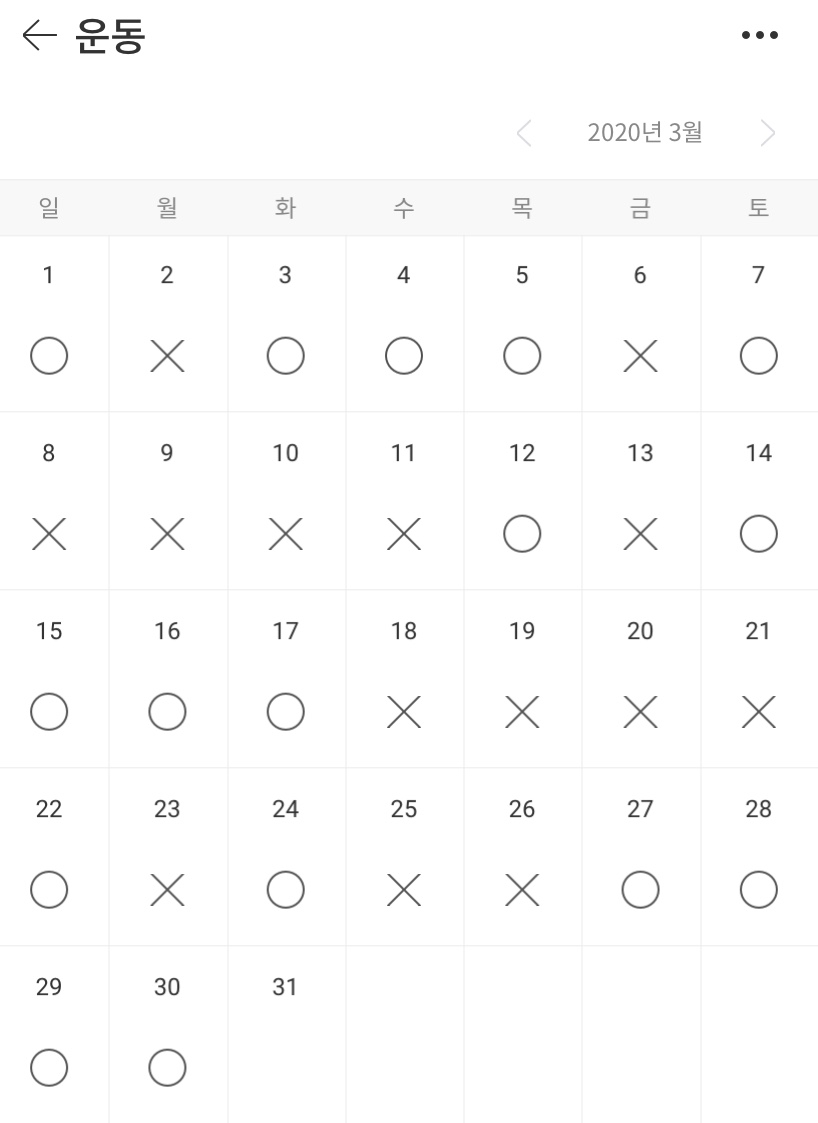Tap the X icon under March 25
The image size is (818, 1123).
click(x=404, y=890)
